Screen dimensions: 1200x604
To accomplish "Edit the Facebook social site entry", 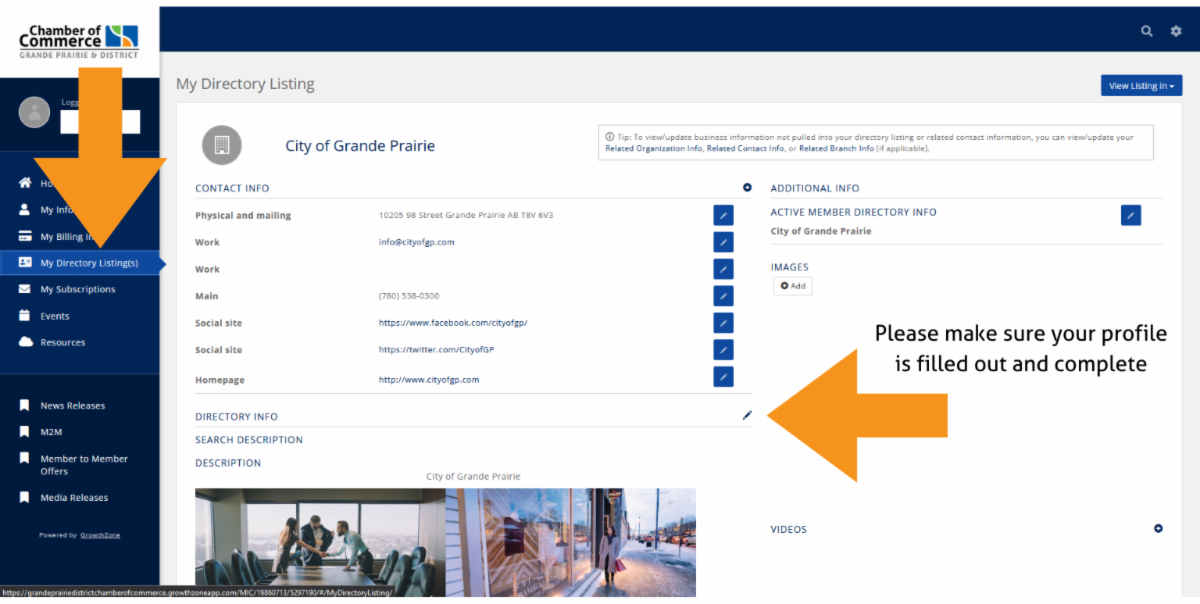I will (x=723, y=323).
